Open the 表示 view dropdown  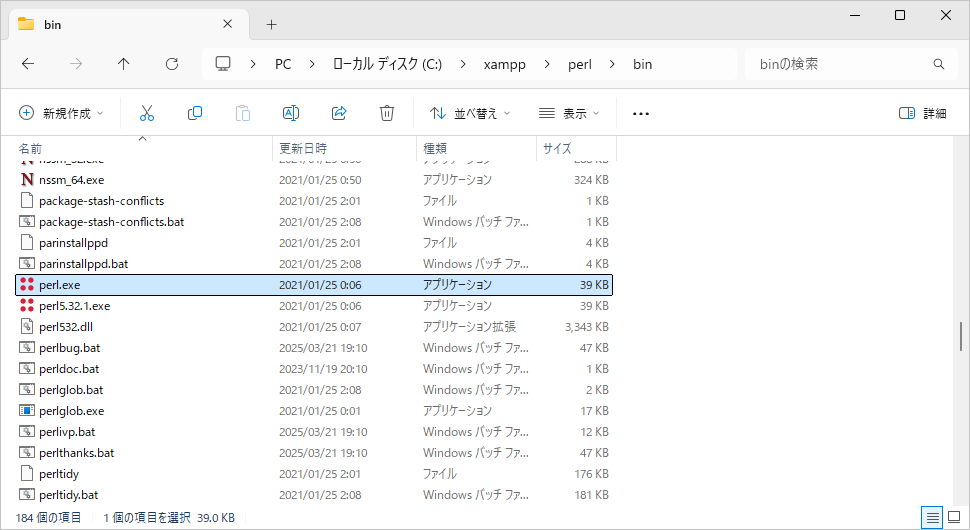tap(569, 113)
